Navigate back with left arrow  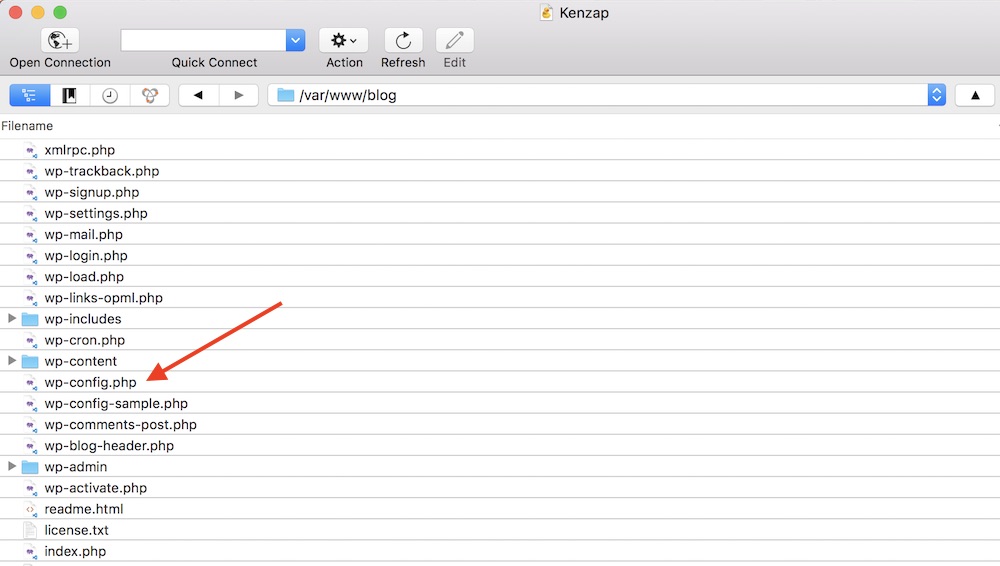click(x=198, y=95)
